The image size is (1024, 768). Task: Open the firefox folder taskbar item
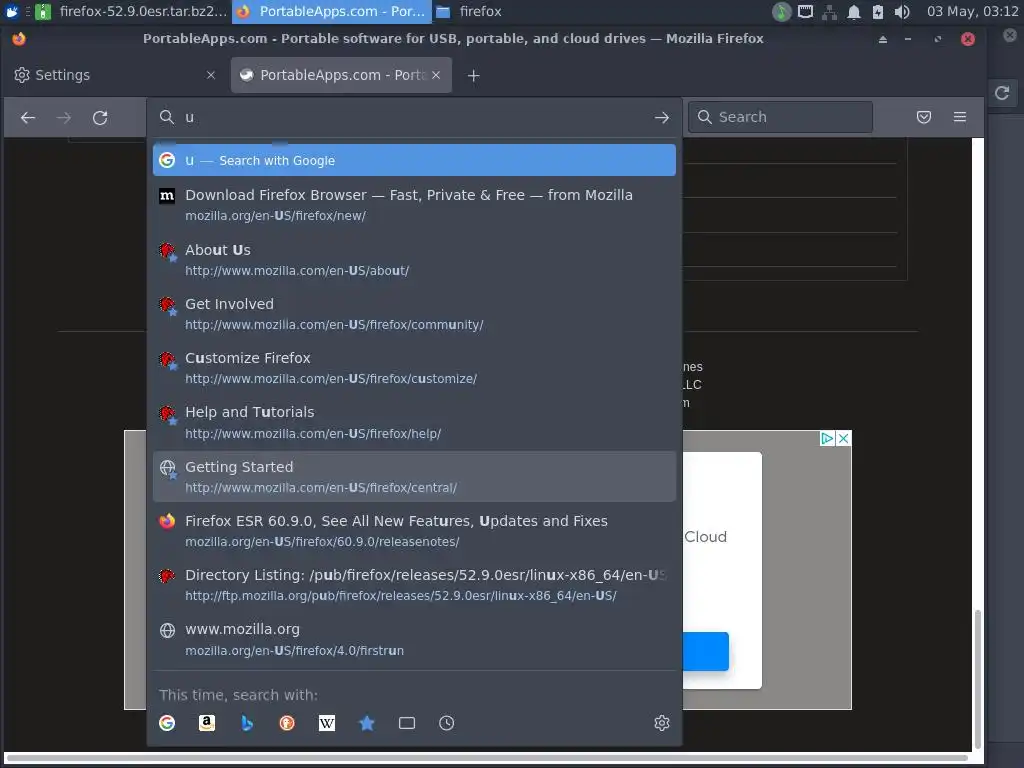pos(470,11)
